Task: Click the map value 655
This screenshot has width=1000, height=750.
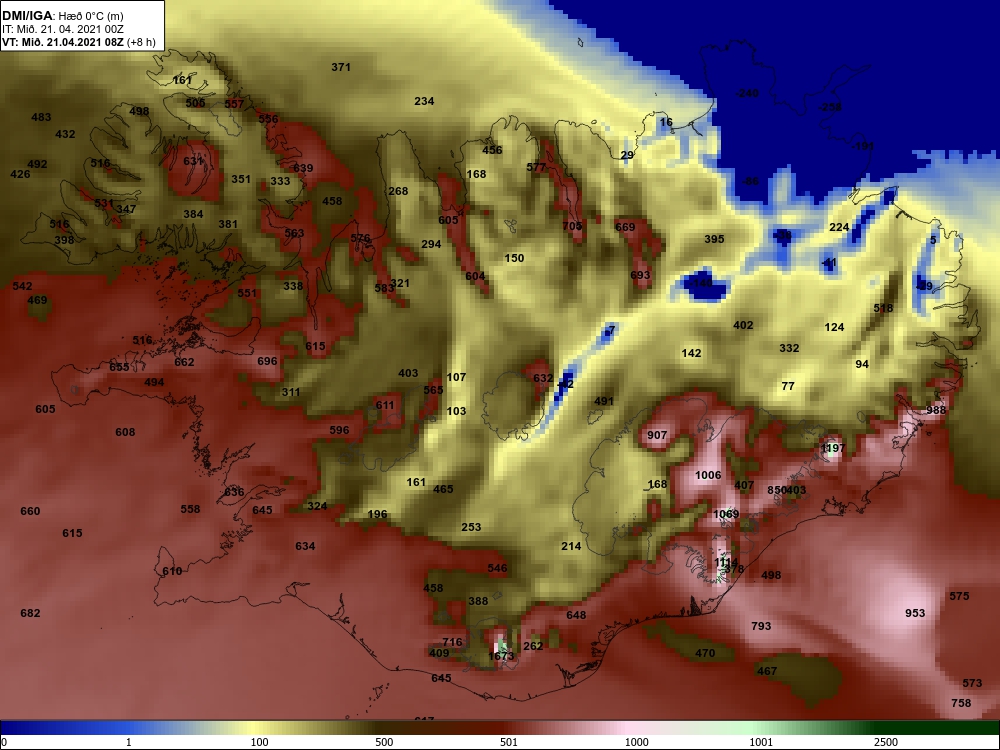Action: pyautogui.click(x=119, y=367)
